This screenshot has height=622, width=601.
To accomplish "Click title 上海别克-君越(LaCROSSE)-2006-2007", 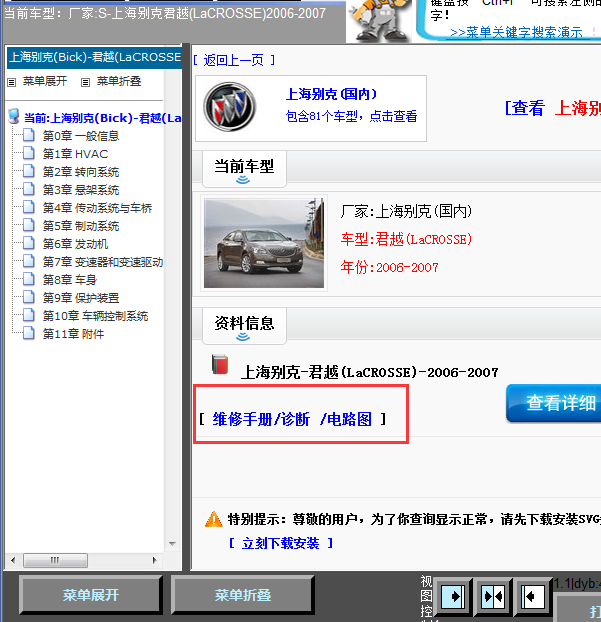I will (x=369, y=372).
